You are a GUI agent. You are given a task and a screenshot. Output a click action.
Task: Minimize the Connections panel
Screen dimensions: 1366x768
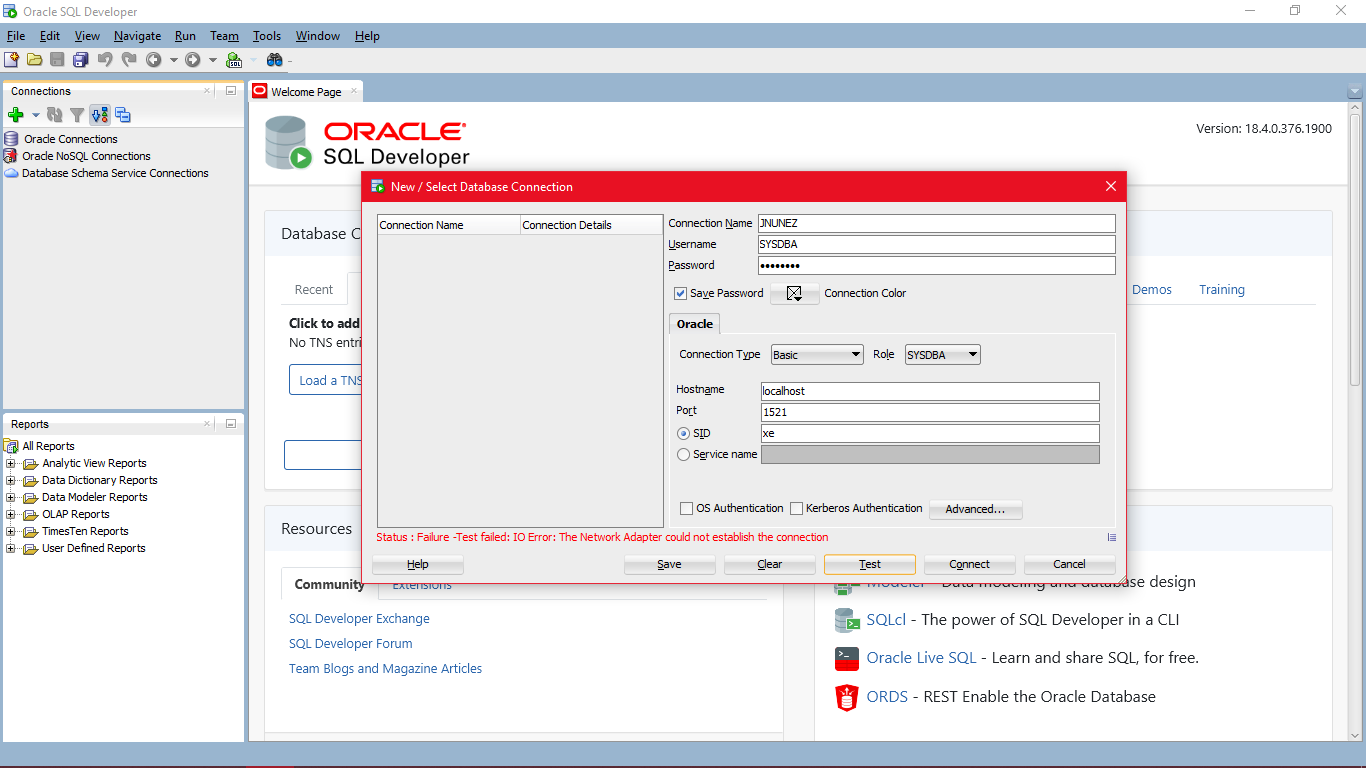(231, 90)
